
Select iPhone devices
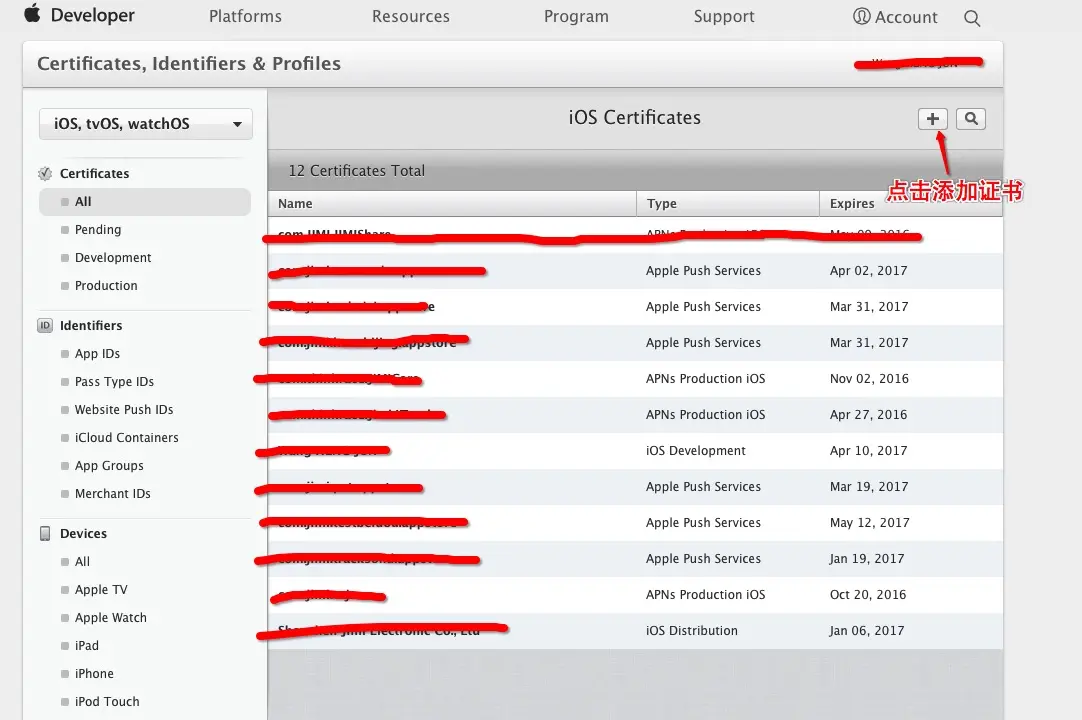point(94,674)
